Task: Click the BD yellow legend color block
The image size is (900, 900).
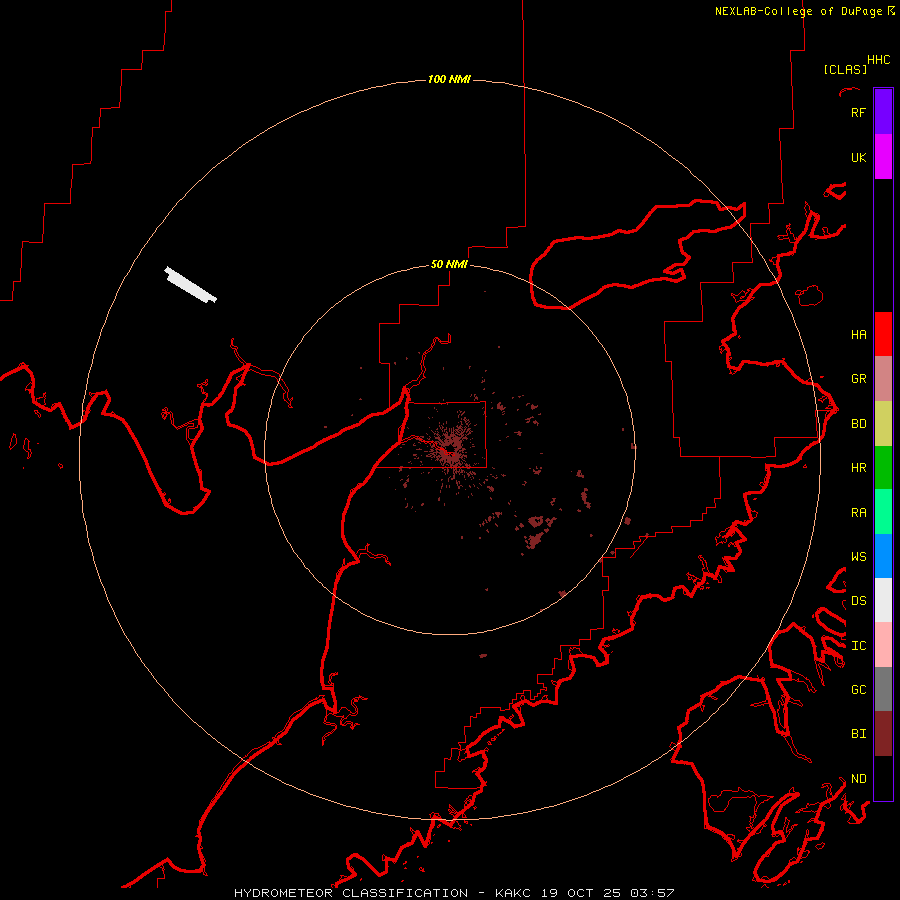Action: [x=883, y=424]
